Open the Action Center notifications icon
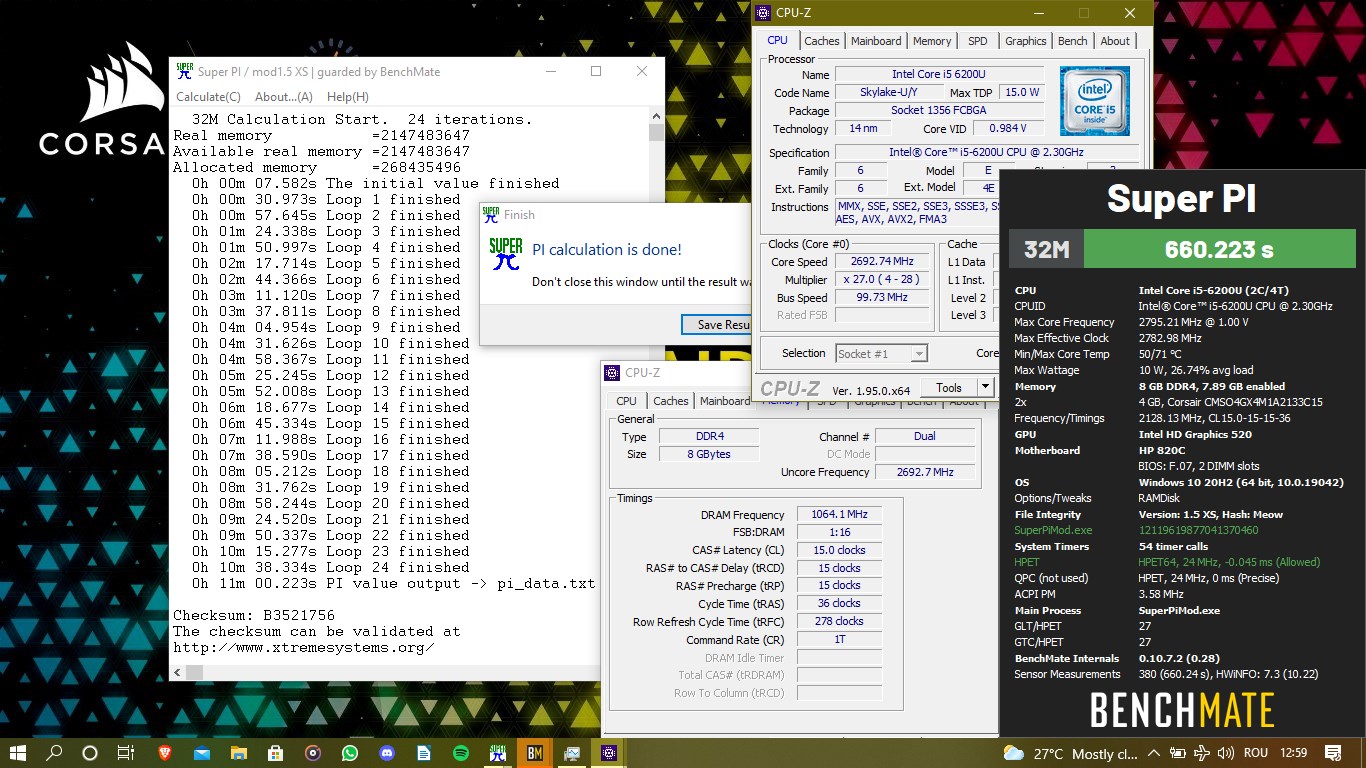Image resolution: width=1366 pixels, height=768 pixels. click(x=1333, y=753)
